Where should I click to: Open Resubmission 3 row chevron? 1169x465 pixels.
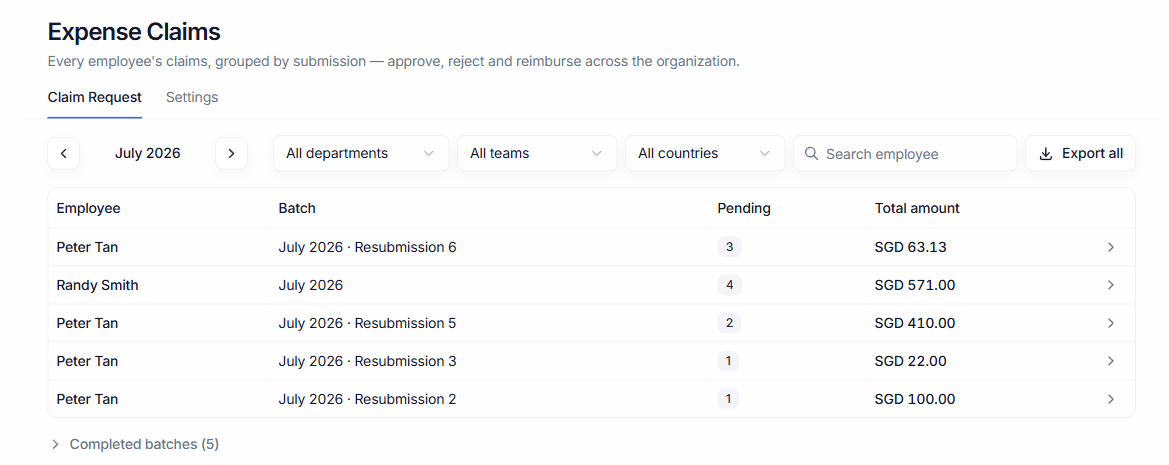point(1110,361)
